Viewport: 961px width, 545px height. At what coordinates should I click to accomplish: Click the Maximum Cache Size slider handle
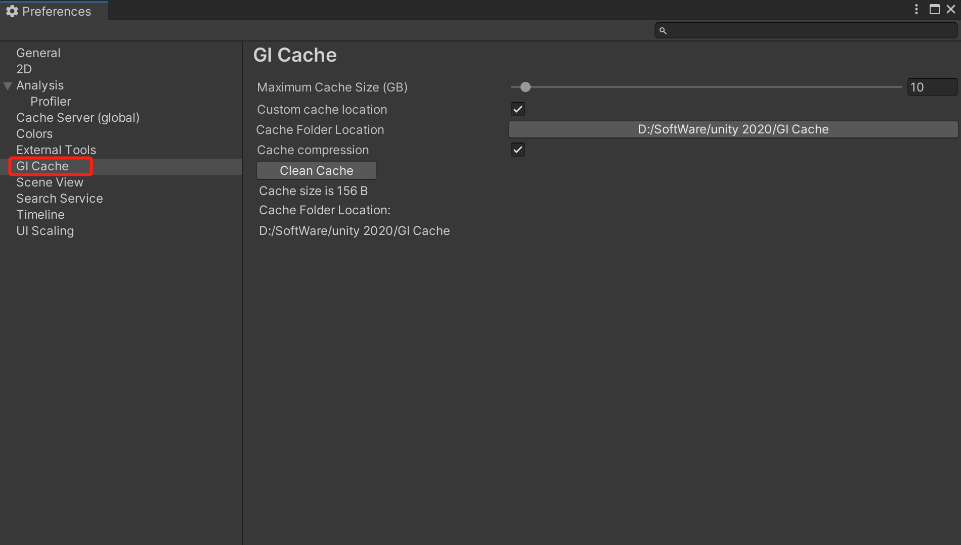click(525, 87)
